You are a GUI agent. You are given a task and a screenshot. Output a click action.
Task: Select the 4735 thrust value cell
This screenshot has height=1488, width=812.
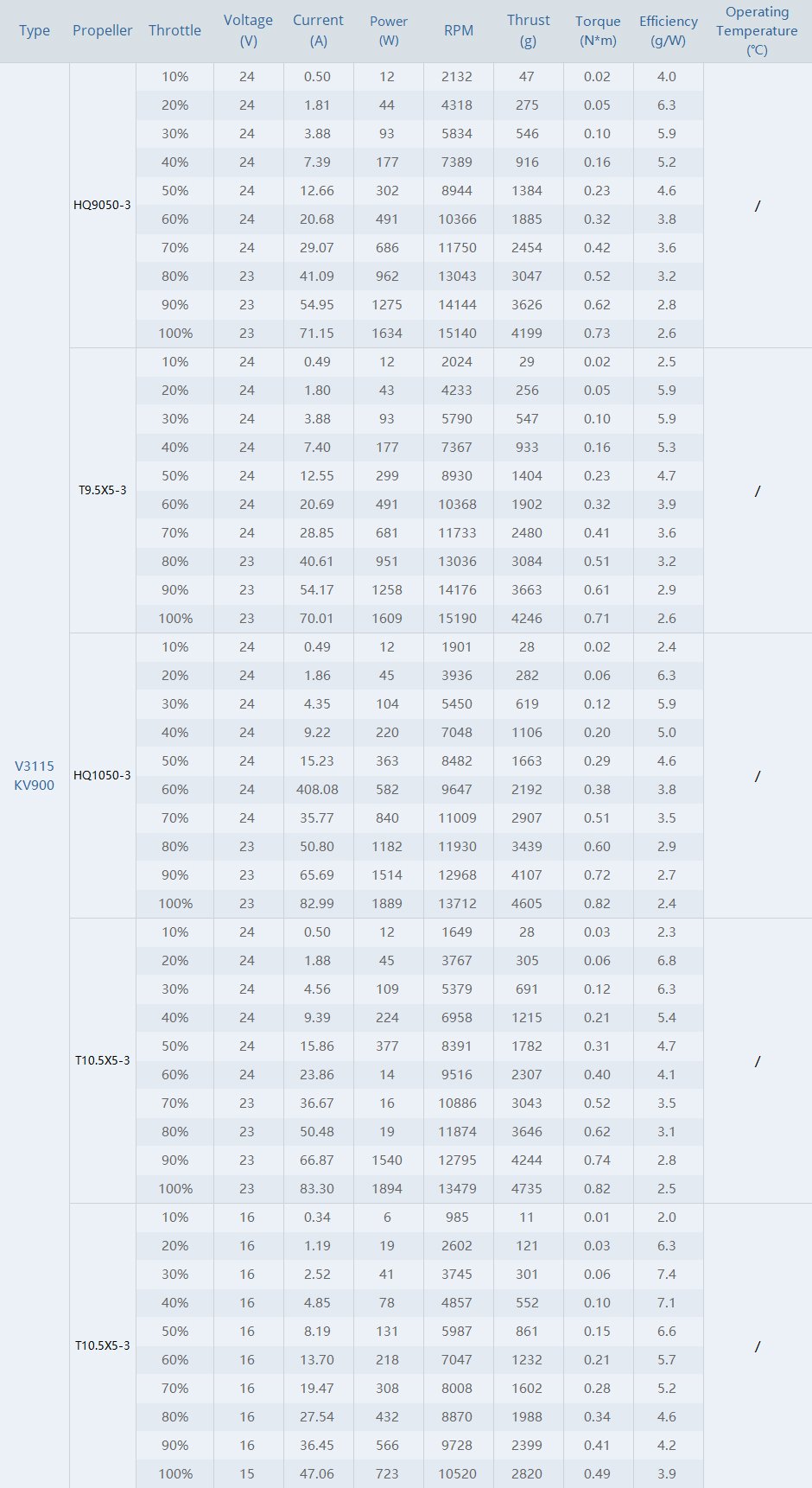(527, 1189)
